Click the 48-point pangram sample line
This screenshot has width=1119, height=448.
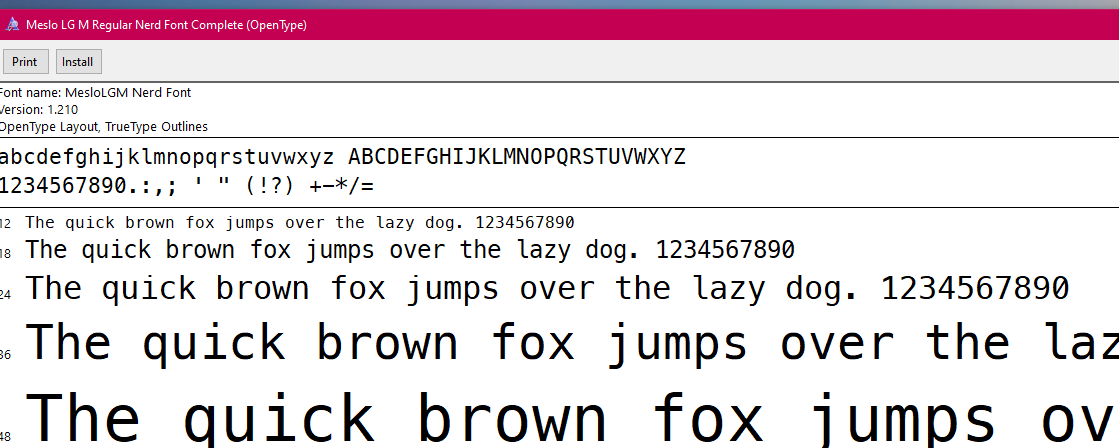click(572, 417)
